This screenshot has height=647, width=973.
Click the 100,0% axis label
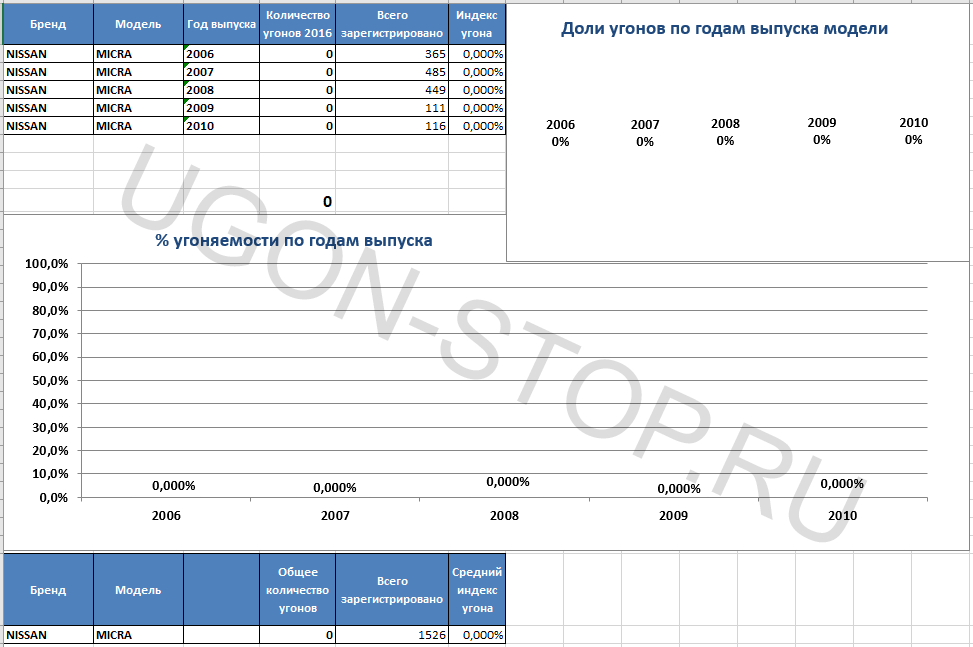pyautogui.click(x=47, y=264)
